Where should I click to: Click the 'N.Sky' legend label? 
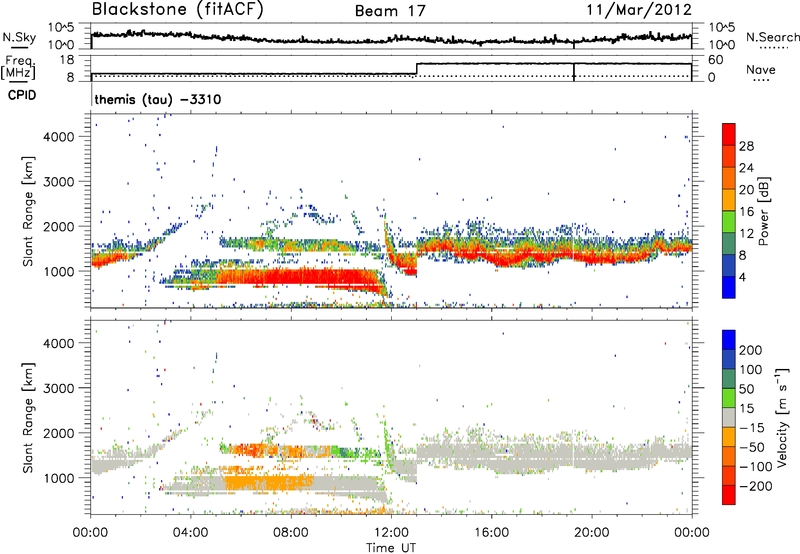click(19, 38)
